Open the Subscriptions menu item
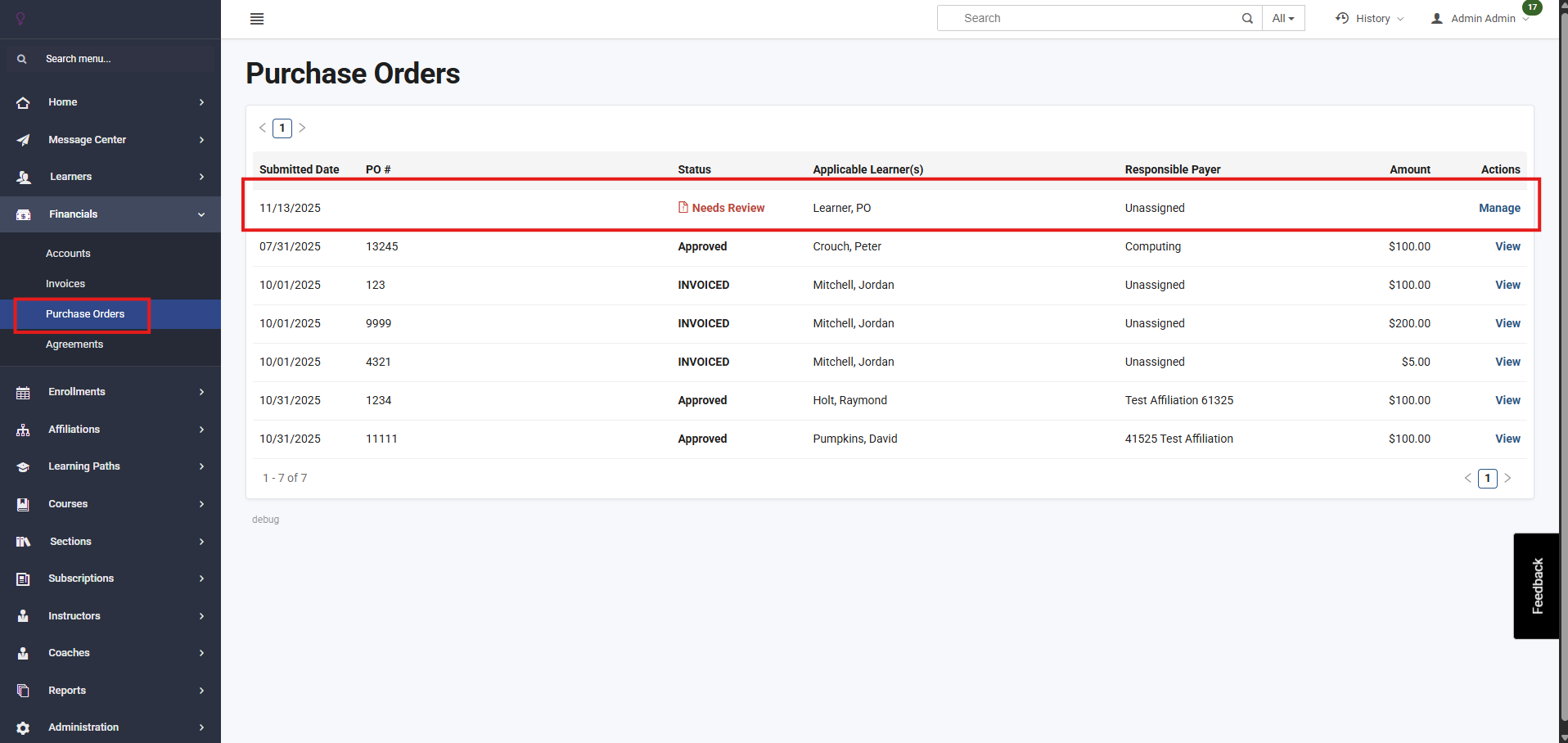Image resolution: width=1568 pixels, height=743 pixels. [81, 579]
